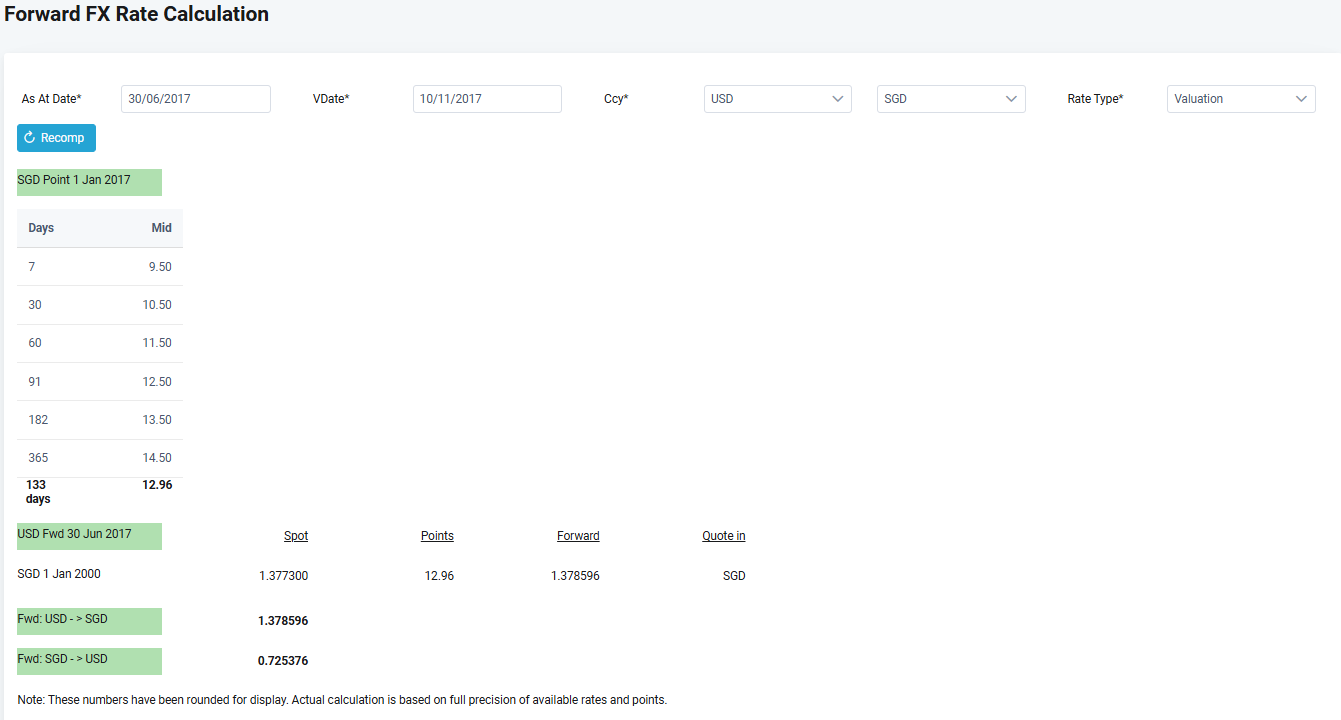1341x720 pixels.
Task: Open the SGD currency dropdown
Action: tap(951, 99)
